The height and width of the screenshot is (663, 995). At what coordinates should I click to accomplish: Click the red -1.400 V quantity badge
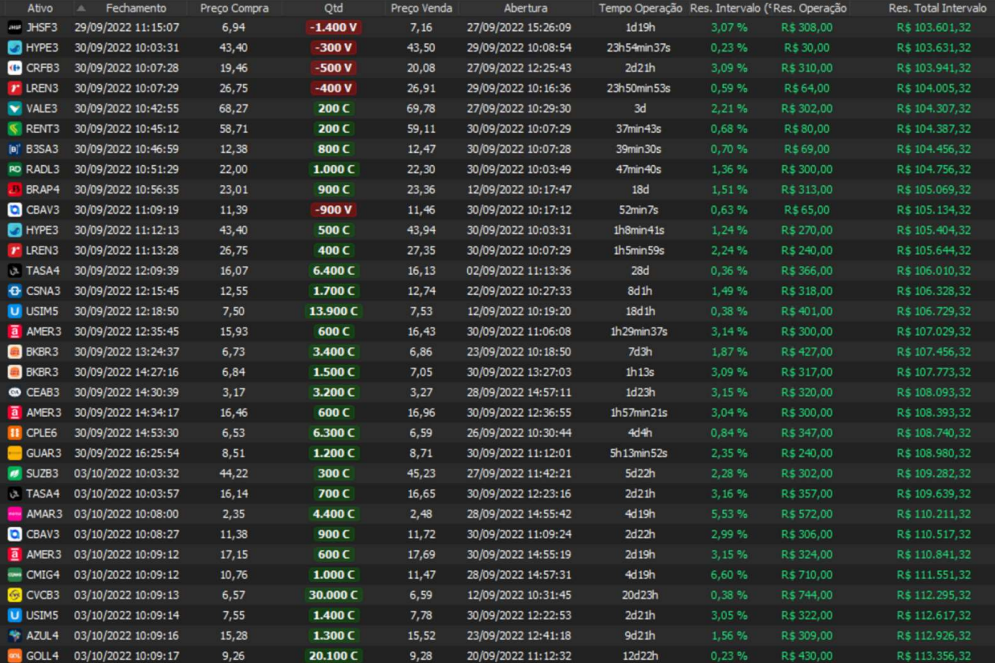(334, 27)
